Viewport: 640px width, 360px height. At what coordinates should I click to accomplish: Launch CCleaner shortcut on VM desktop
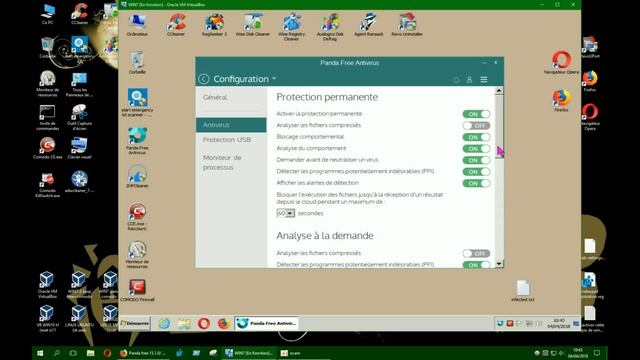tap(176, 24)
